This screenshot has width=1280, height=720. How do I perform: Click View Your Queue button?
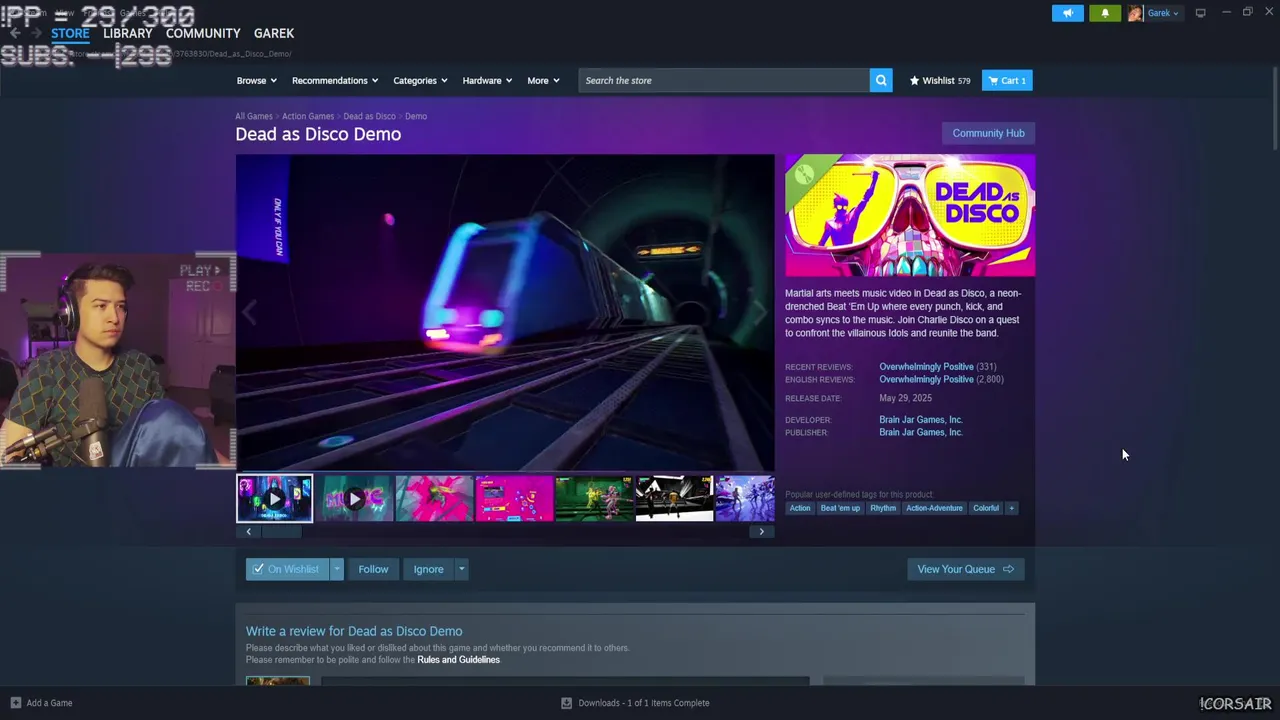(965, 569)
